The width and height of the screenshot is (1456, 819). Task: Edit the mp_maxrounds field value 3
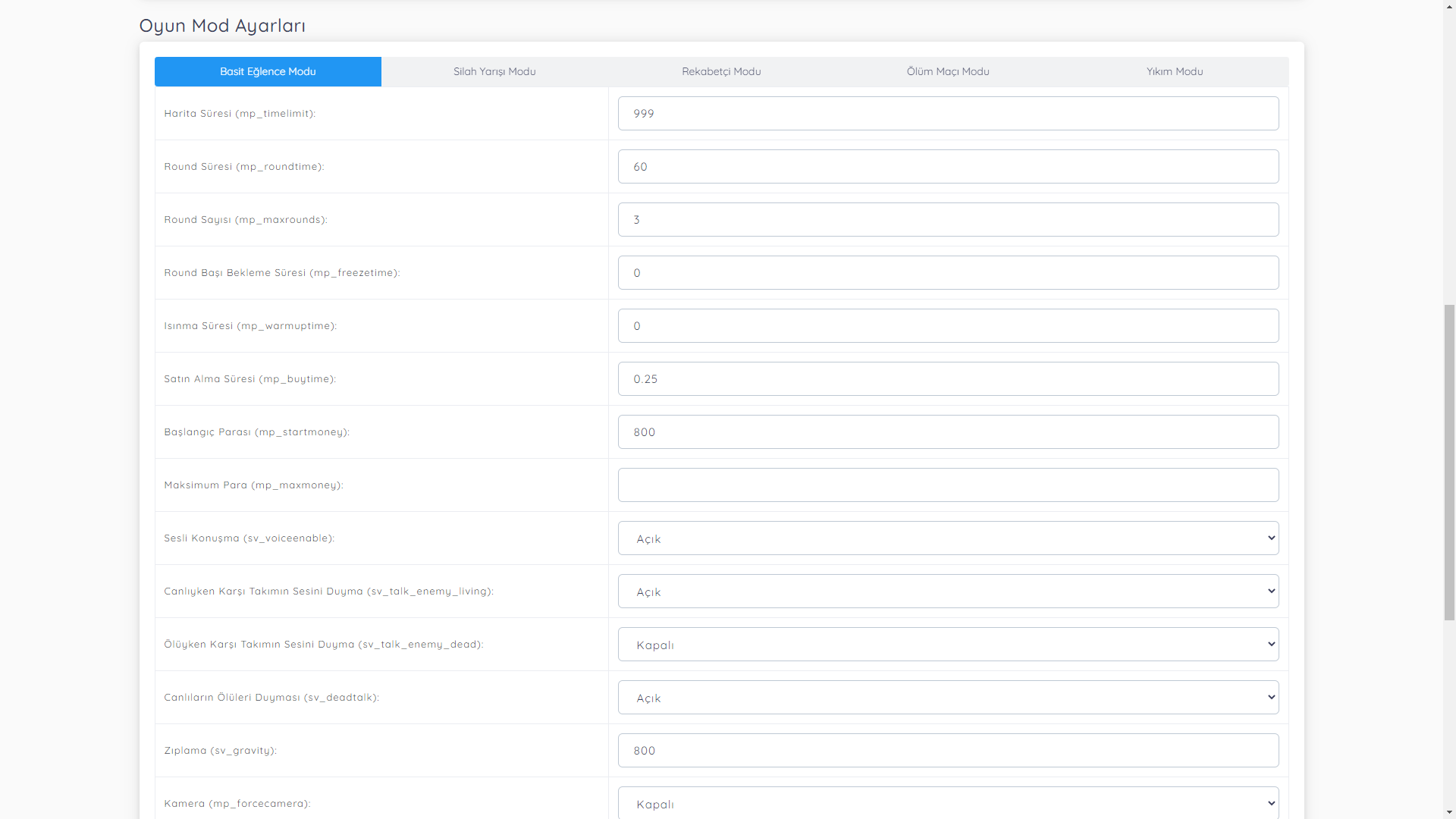coord(948,219)
